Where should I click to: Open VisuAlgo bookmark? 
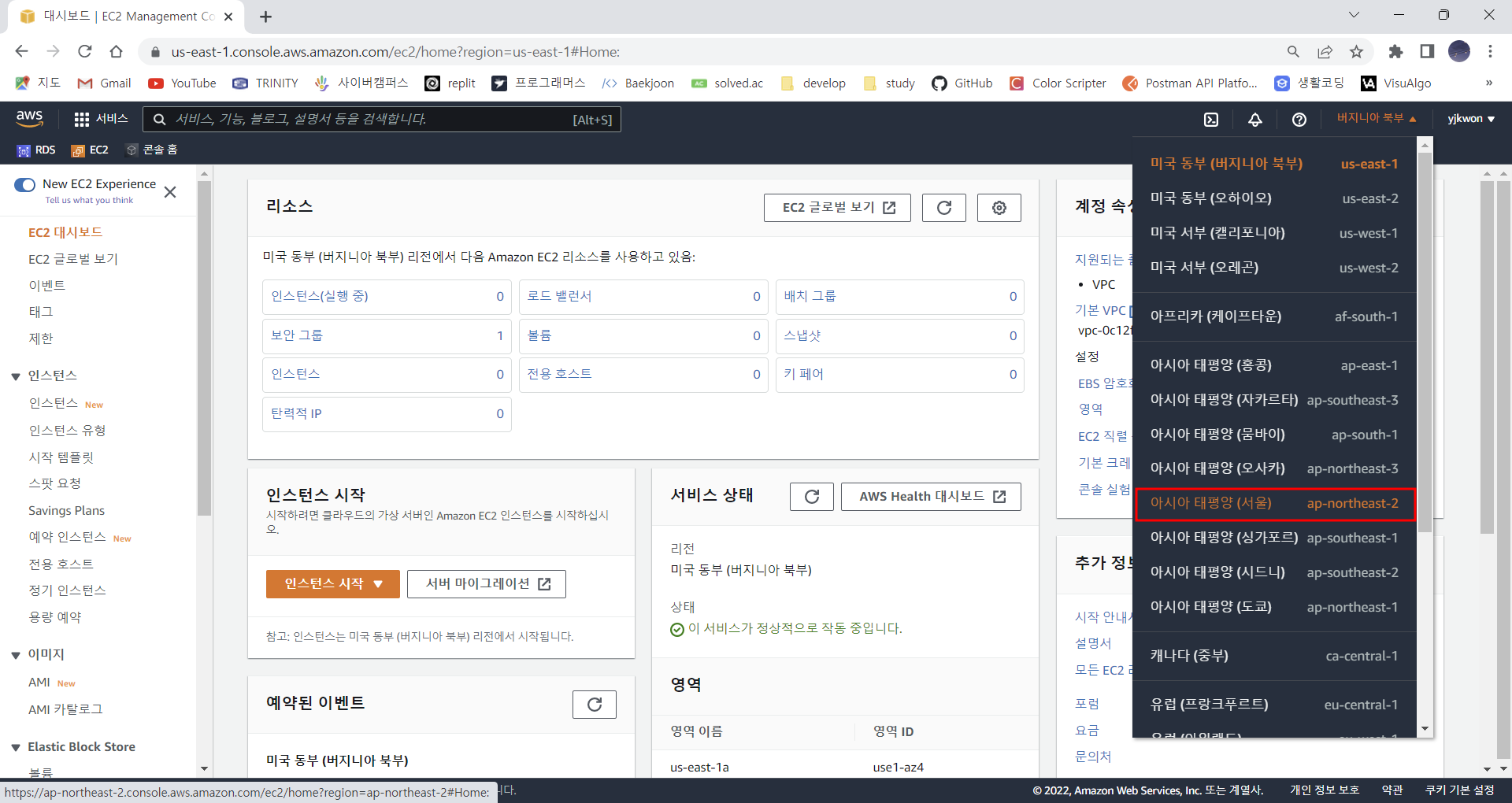tap(1396, 83)
